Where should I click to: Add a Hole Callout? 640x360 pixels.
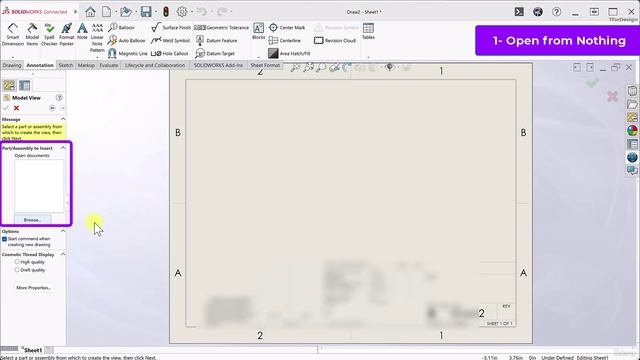[x=170, y=53]
